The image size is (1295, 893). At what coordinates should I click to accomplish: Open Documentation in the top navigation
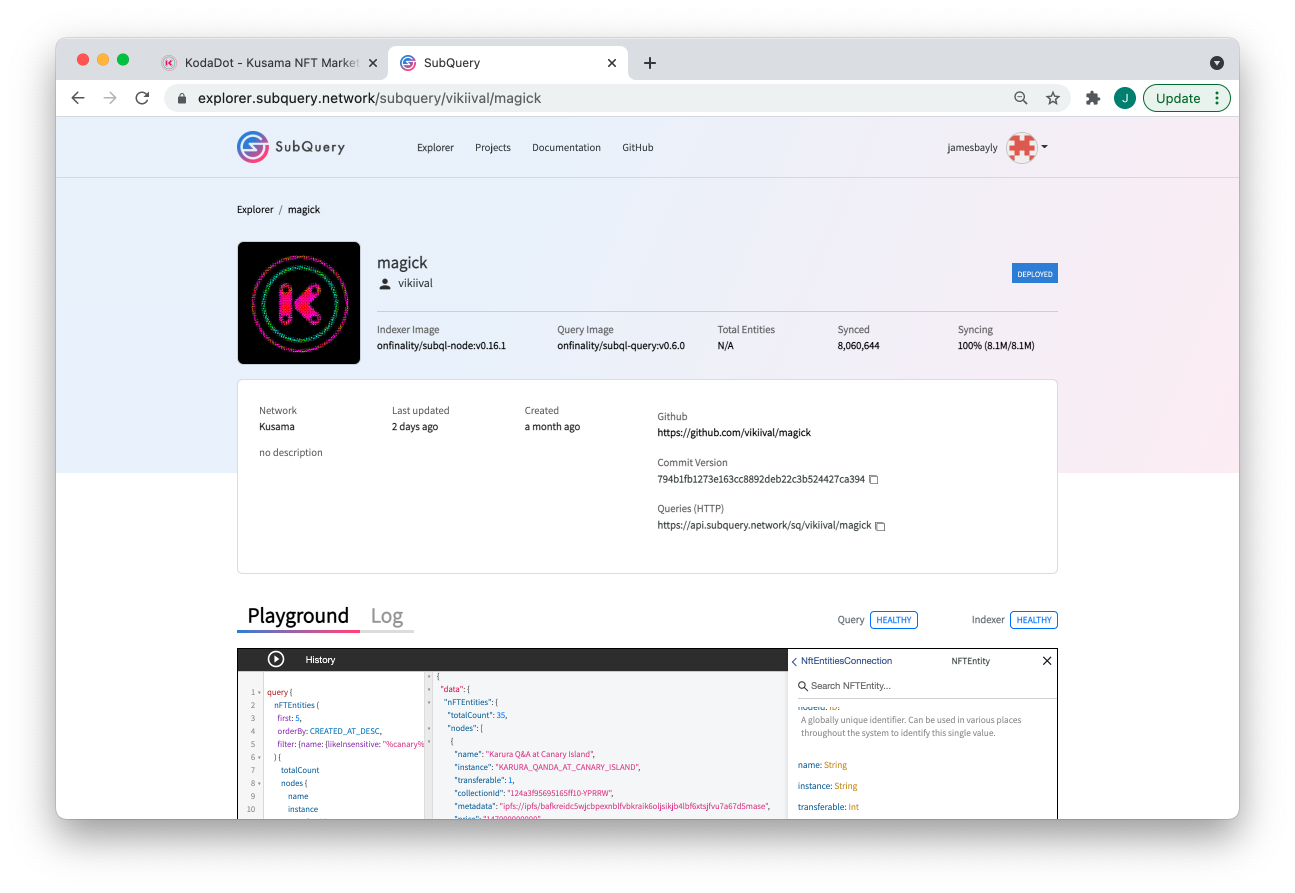(566, 148)
